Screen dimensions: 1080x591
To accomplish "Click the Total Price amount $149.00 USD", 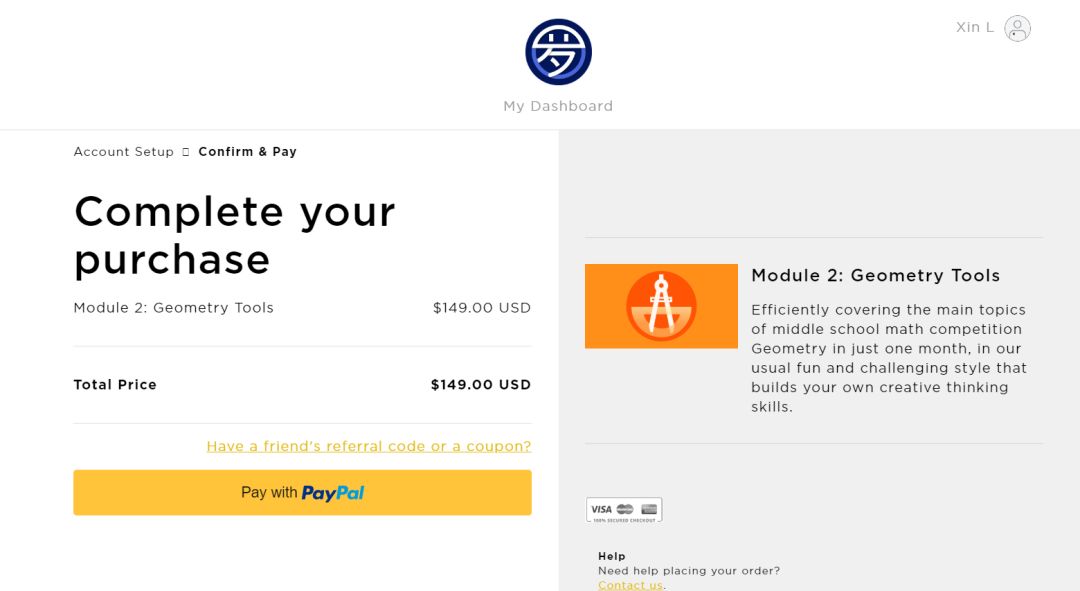I will tap(480, 385).
